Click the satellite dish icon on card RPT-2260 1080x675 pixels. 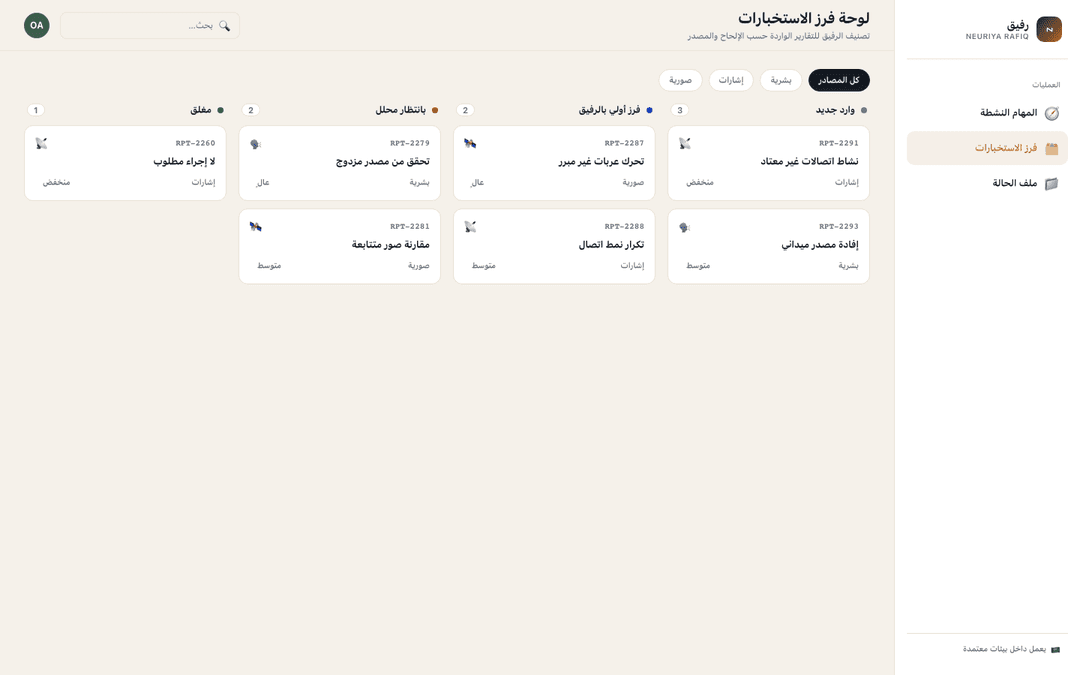41,143
